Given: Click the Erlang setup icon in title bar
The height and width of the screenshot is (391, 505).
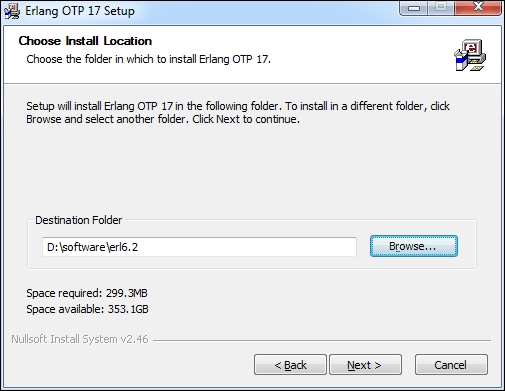Looking at the screenshot, I should tap(12, 11).
